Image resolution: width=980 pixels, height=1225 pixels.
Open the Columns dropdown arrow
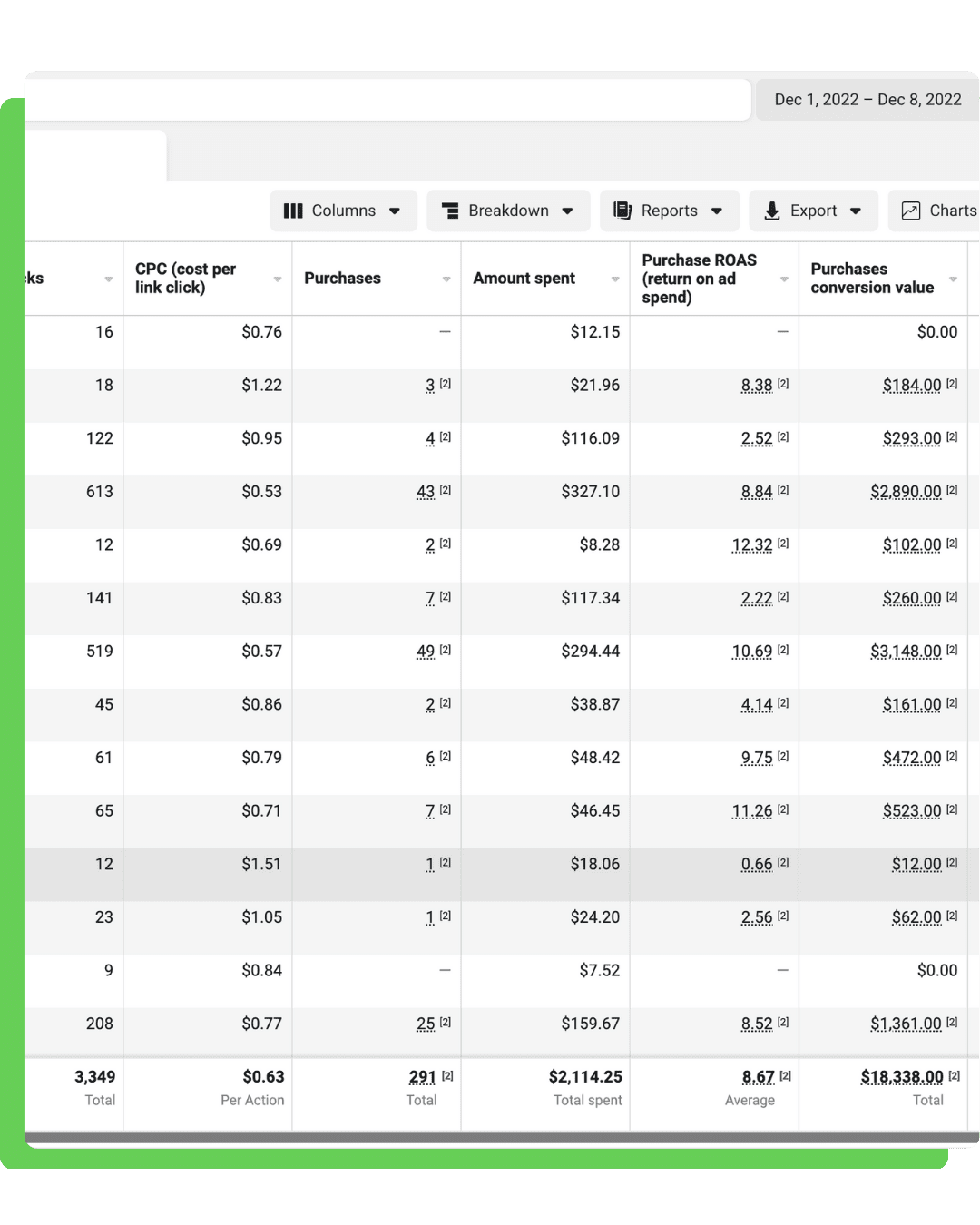(x=395, y=211)
